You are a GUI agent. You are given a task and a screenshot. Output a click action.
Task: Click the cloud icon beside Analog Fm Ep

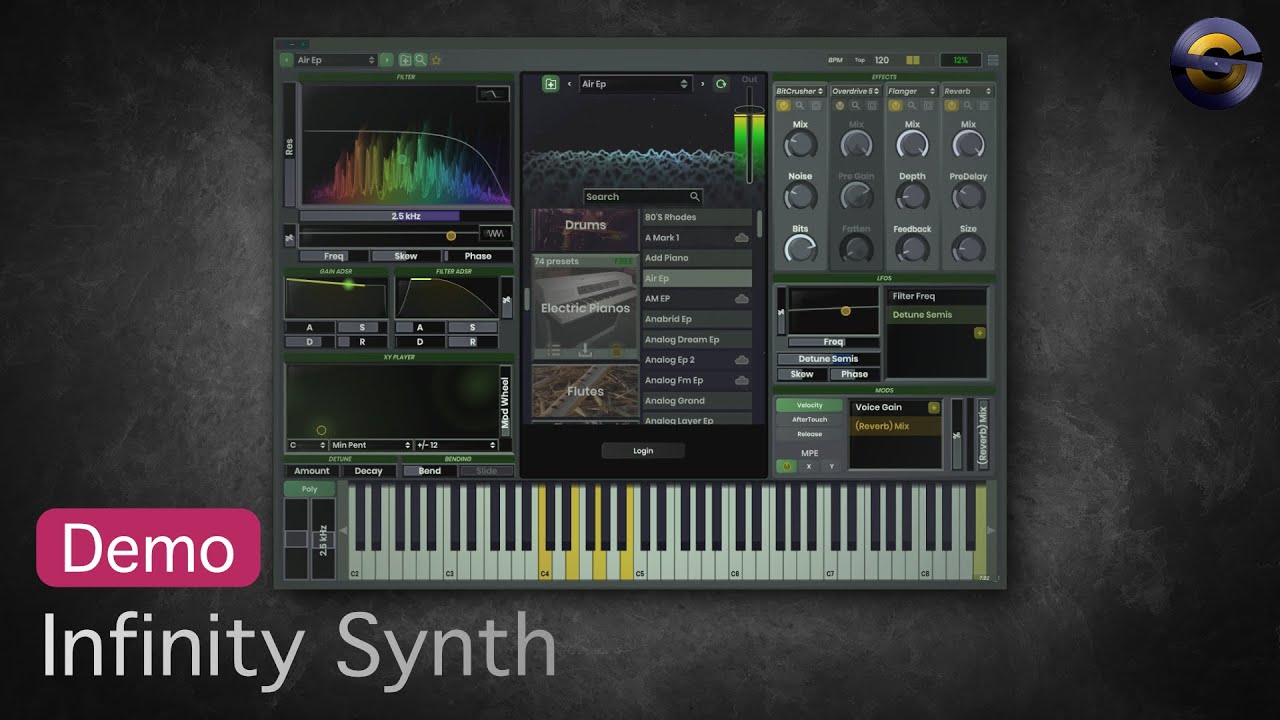(742, 380)
